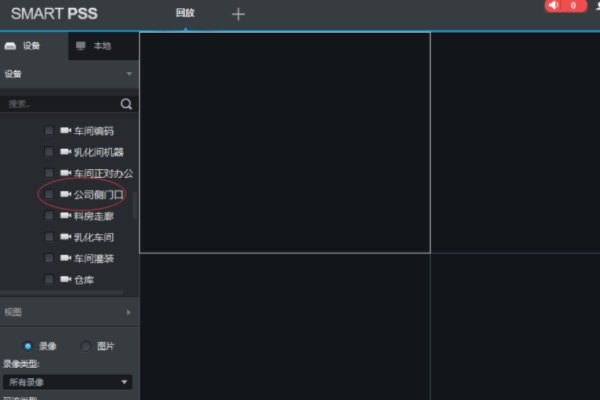Expand the 视图 panel arrow
The height and width of the screenshot is (400, 600).
(128, 312)
